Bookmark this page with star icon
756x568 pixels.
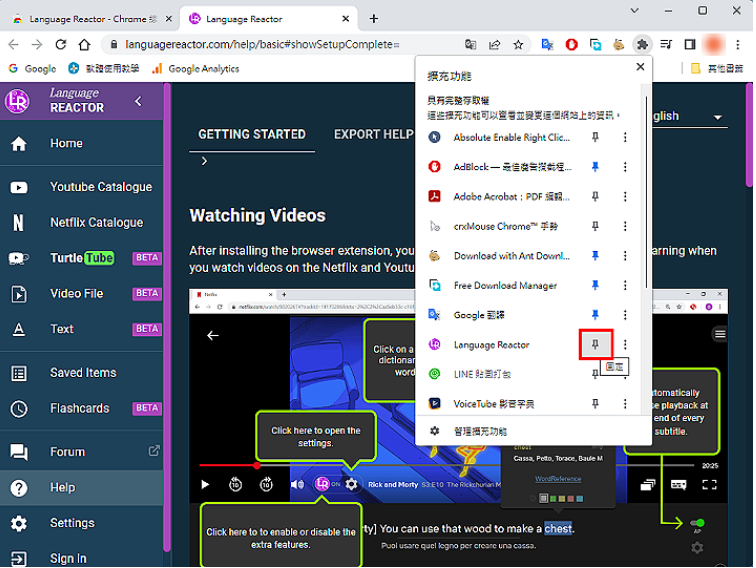pos(518,44)
